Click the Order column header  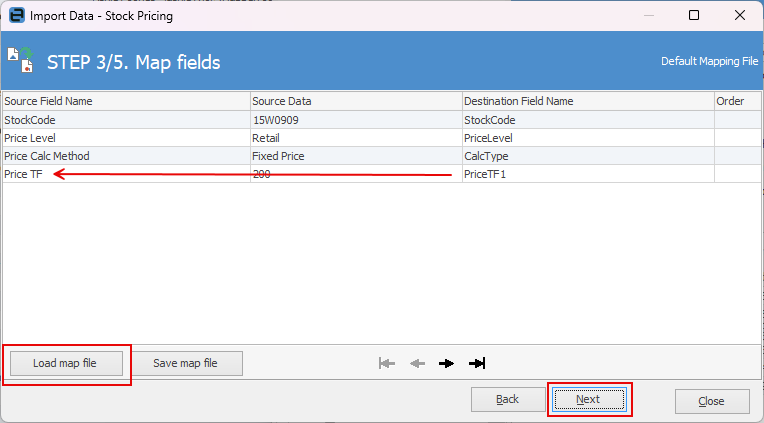point(737,101)
